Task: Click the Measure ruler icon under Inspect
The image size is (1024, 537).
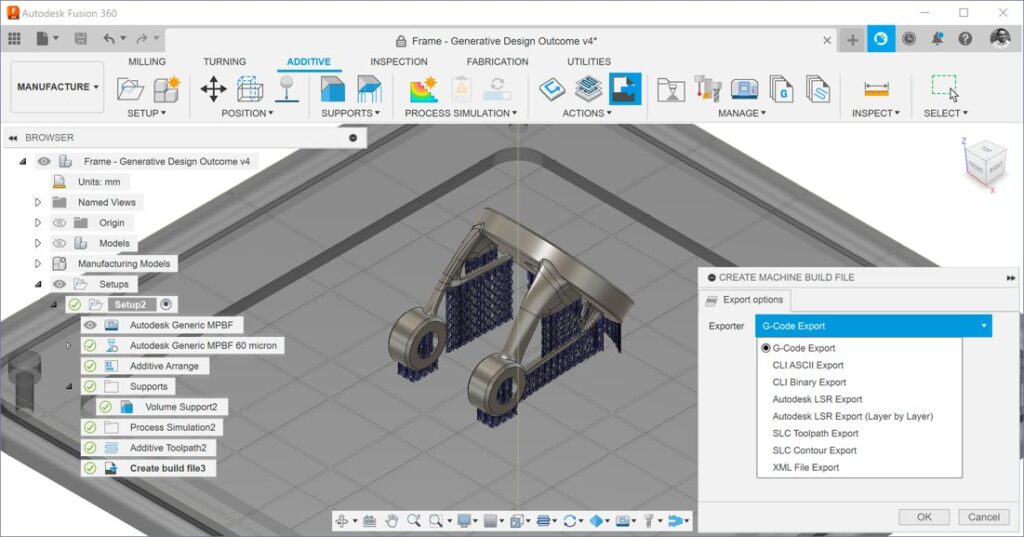Action: tap(876, 89)
